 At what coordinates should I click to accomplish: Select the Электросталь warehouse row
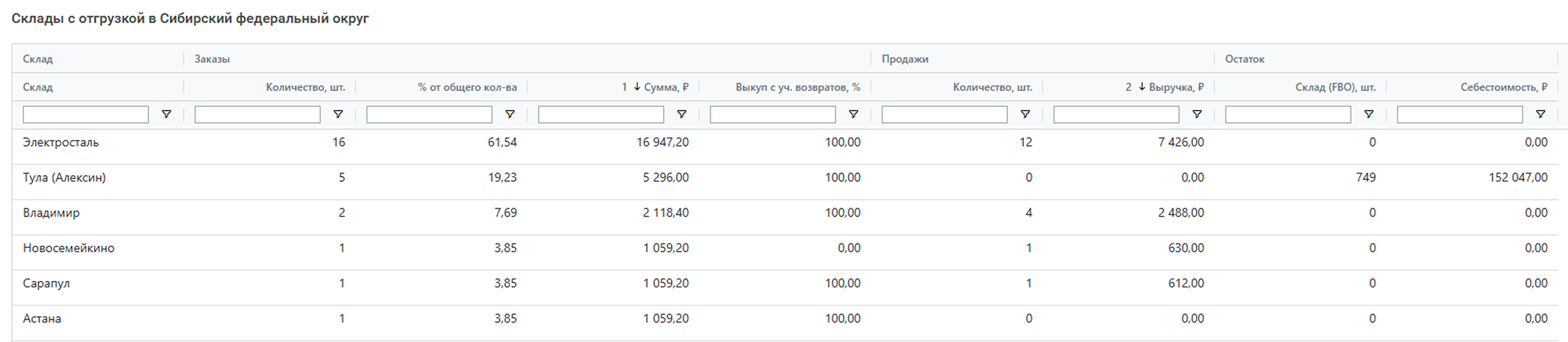tap(61, 142)
